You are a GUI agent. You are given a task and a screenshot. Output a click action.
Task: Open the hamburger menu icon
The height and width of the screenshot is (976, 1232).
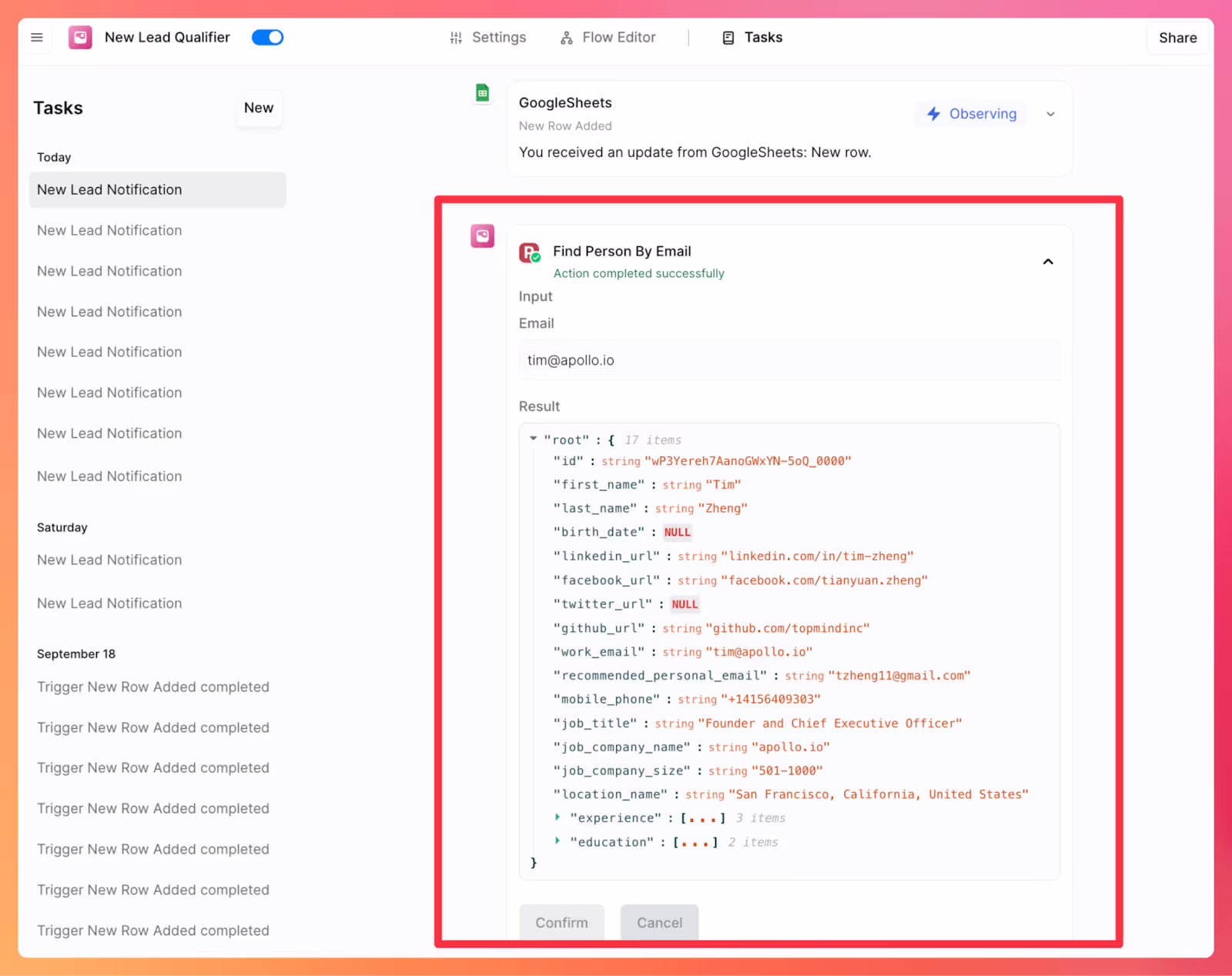coord(36,37)
